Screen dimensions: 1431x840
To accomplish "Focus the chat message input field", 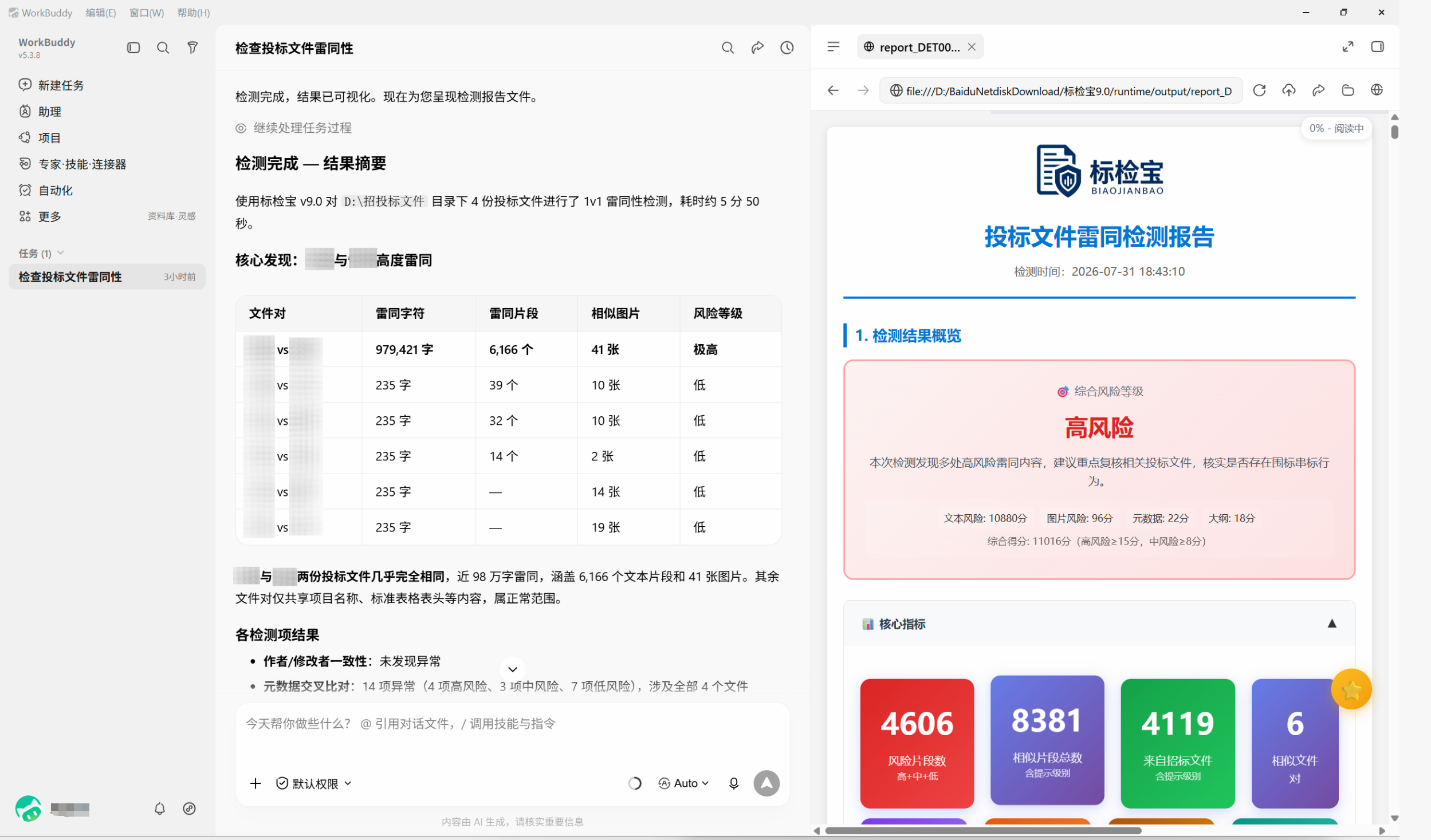I will [513, 724].
